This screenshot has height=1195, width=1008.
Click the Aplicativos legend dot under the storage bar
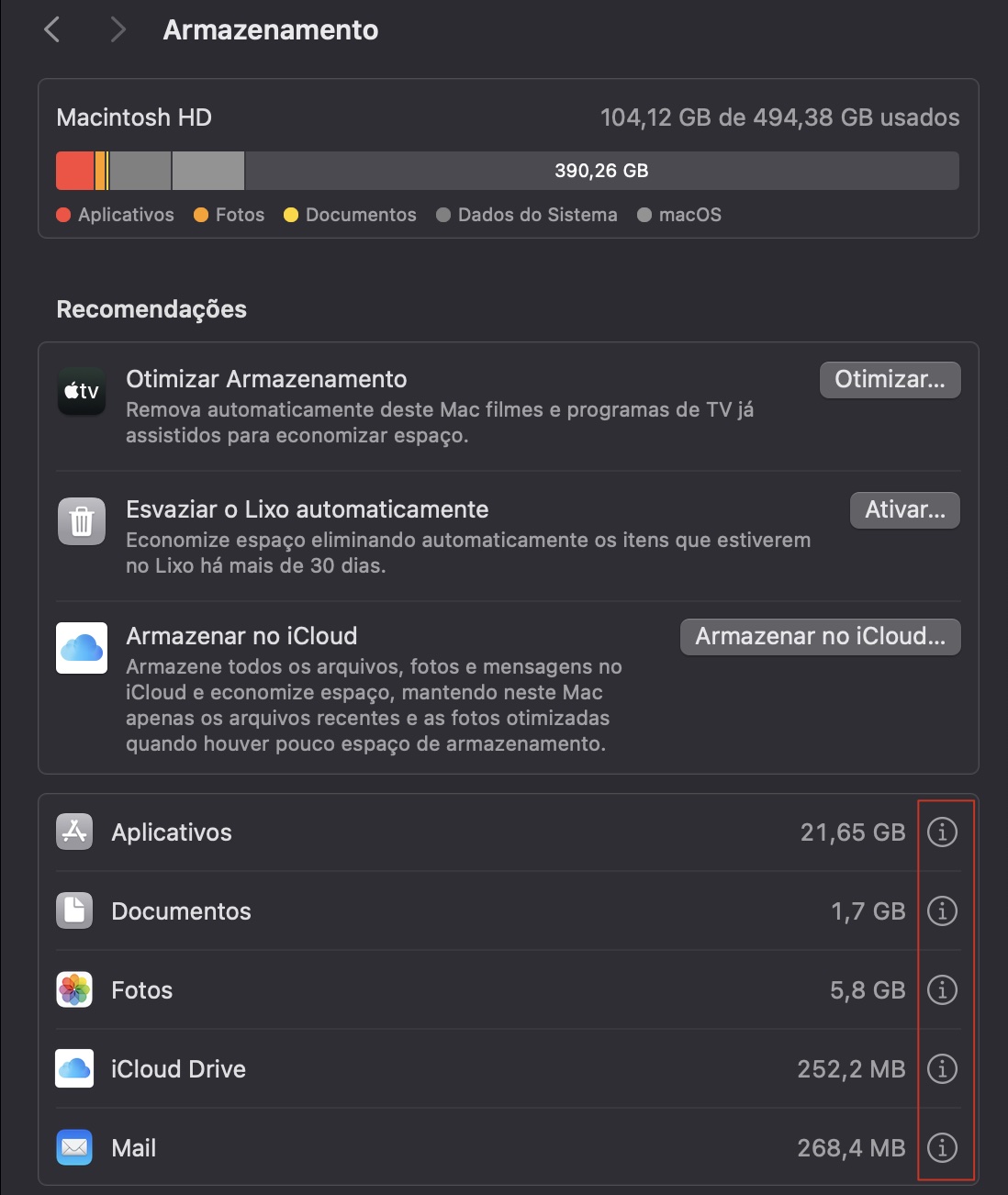[x=63, y=215]
